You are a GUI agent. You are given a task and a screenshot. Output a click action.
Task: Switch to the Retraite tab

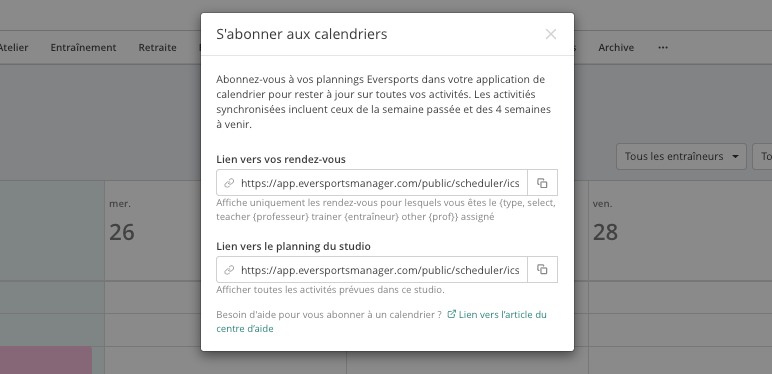158,48
